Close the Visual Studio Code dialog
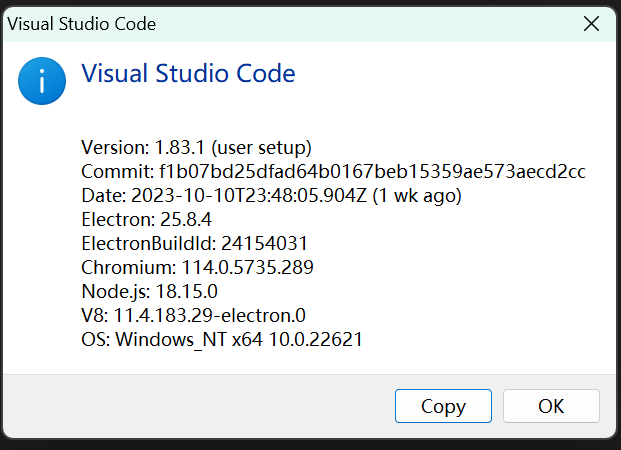 pos(591,24)
